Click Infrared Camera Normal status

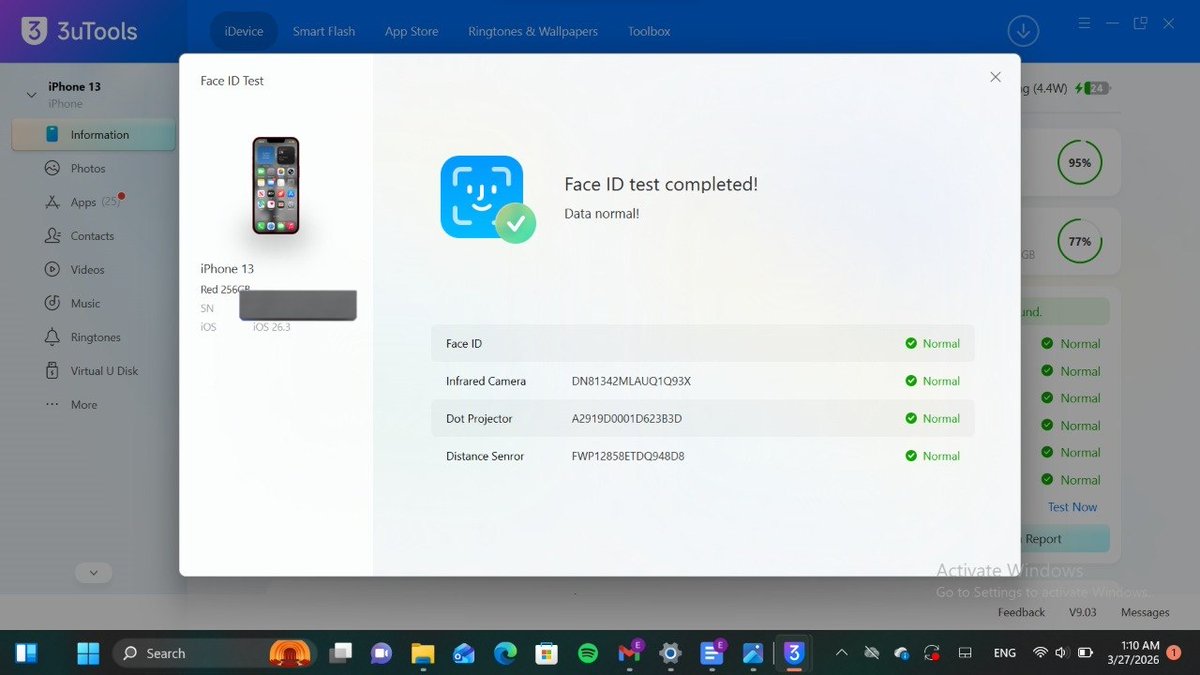(x=932, y=381)
